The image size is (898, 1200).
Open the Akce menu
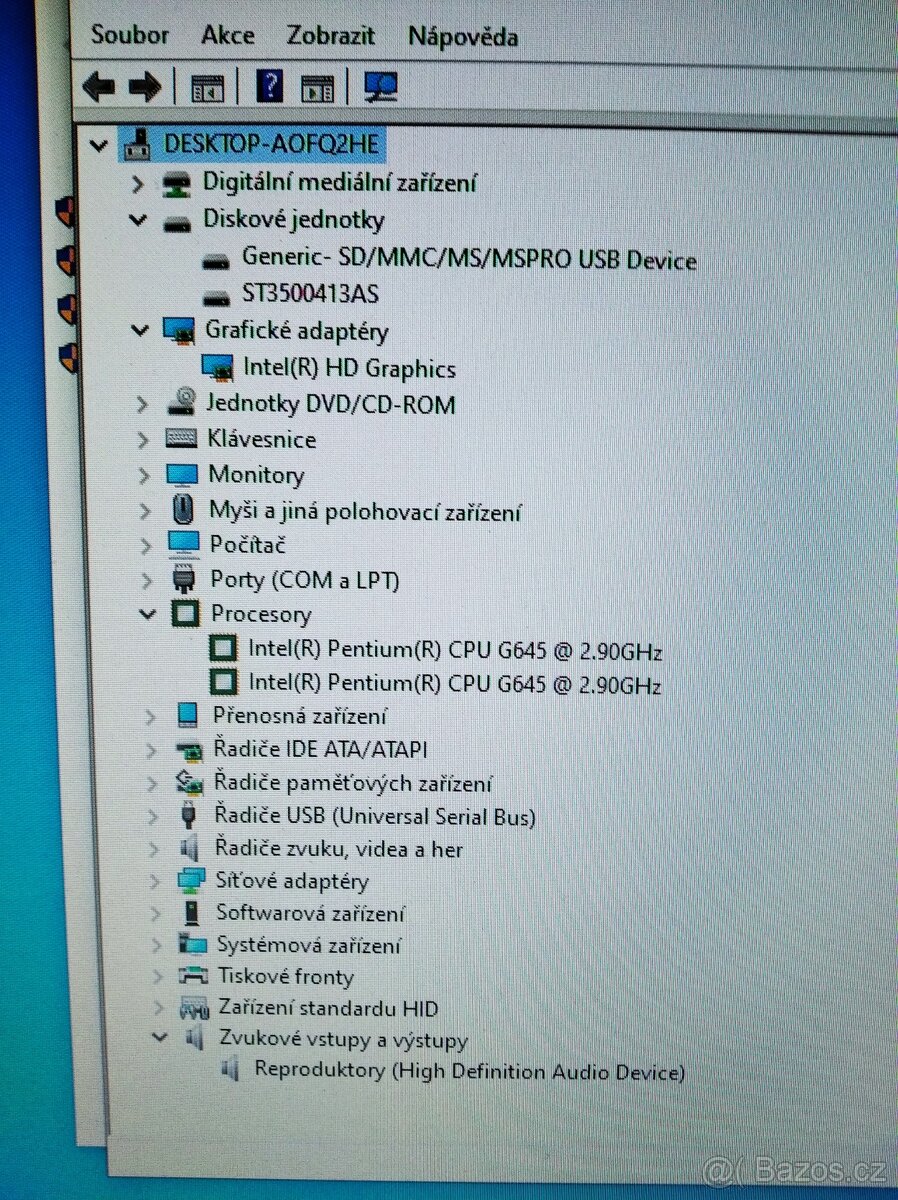(x=227, y=36)
